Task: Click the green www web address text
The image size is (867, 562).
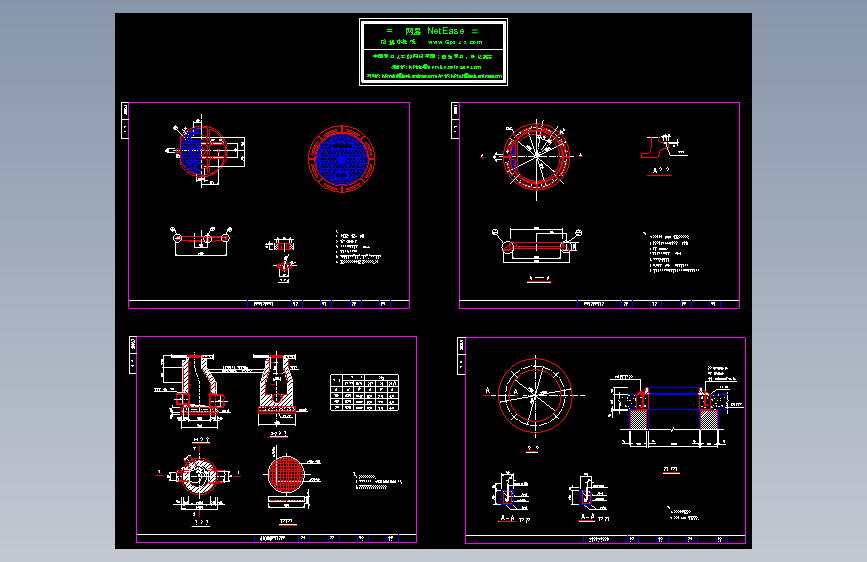Action: (455, 42)
